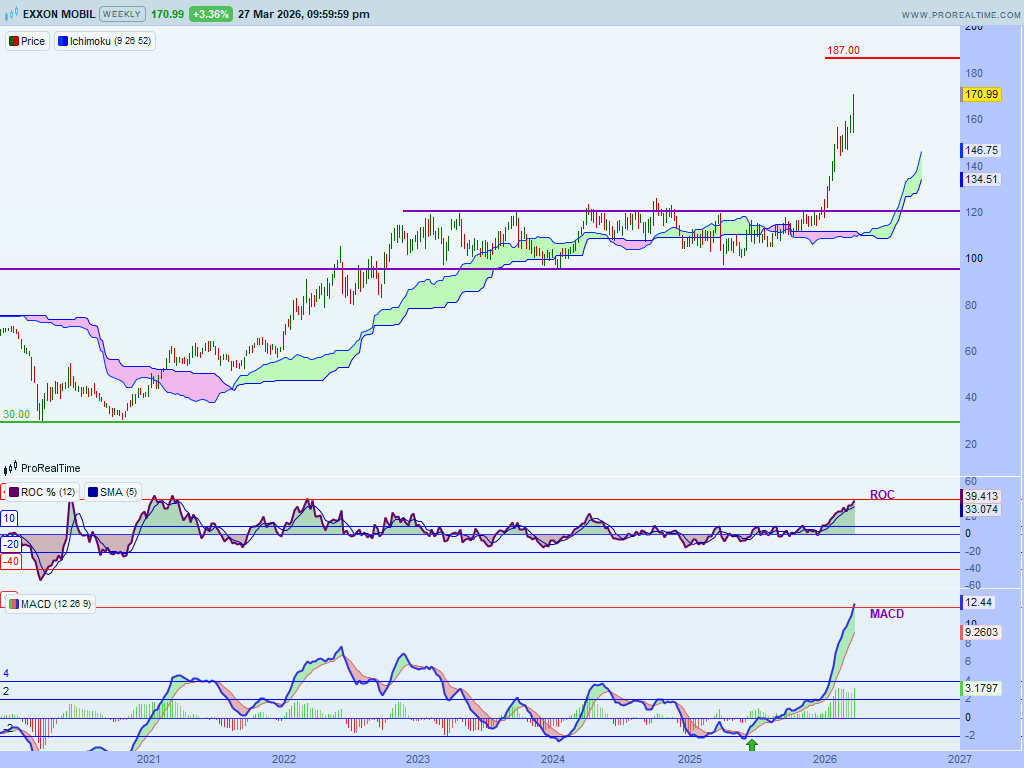Click the red 187.00 target line label
This screenshot has width=1024, height=768.
pyautogui.click(x=843, y=50)
